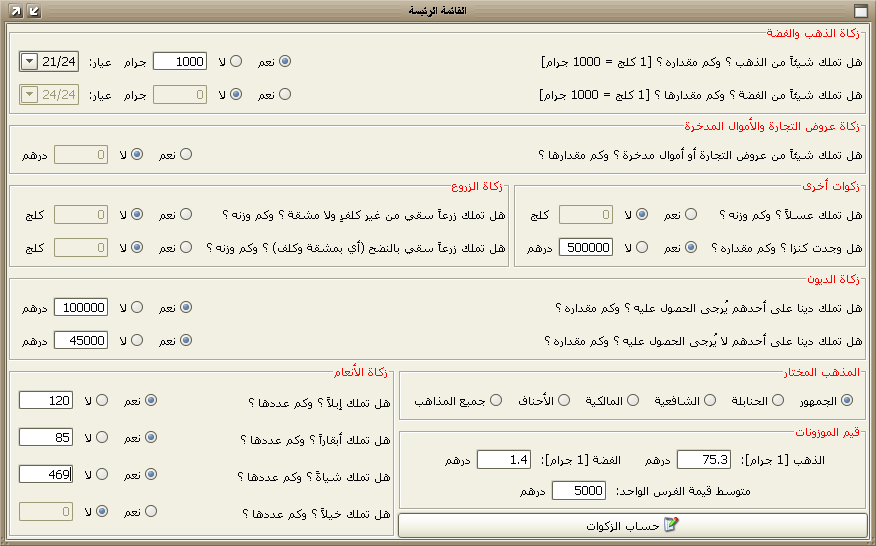Select لا for owning gold
This screenshot has height=546, width=876.
[236, 61]
